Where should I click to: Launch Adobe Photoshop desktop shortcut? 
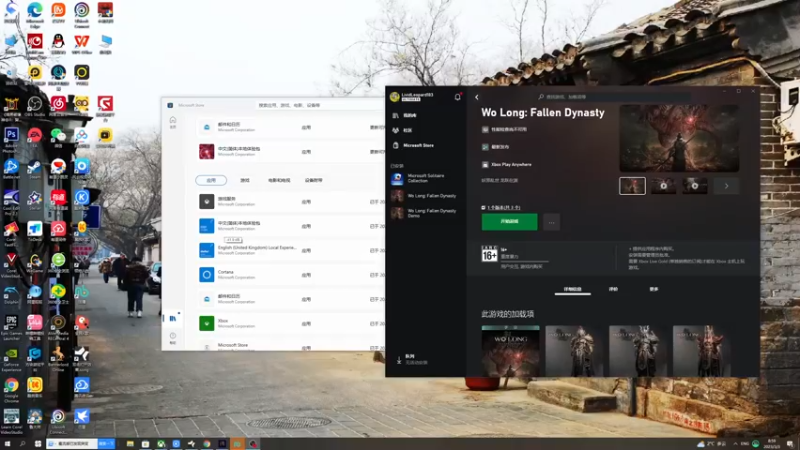pos(11,138)
